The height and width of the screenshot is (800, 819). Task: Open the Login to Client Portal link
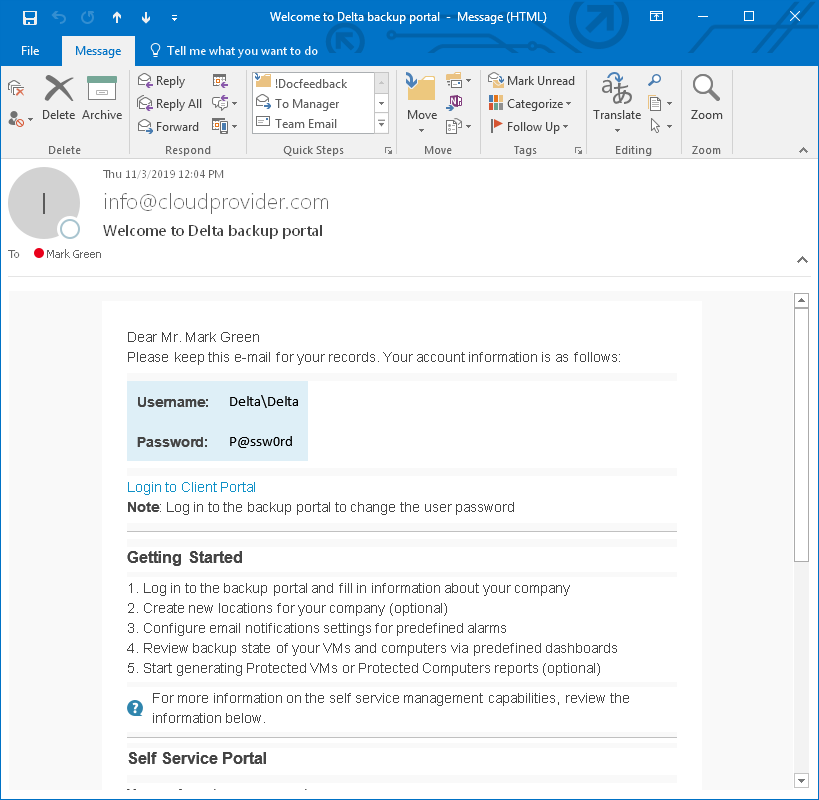pos(191,487)
